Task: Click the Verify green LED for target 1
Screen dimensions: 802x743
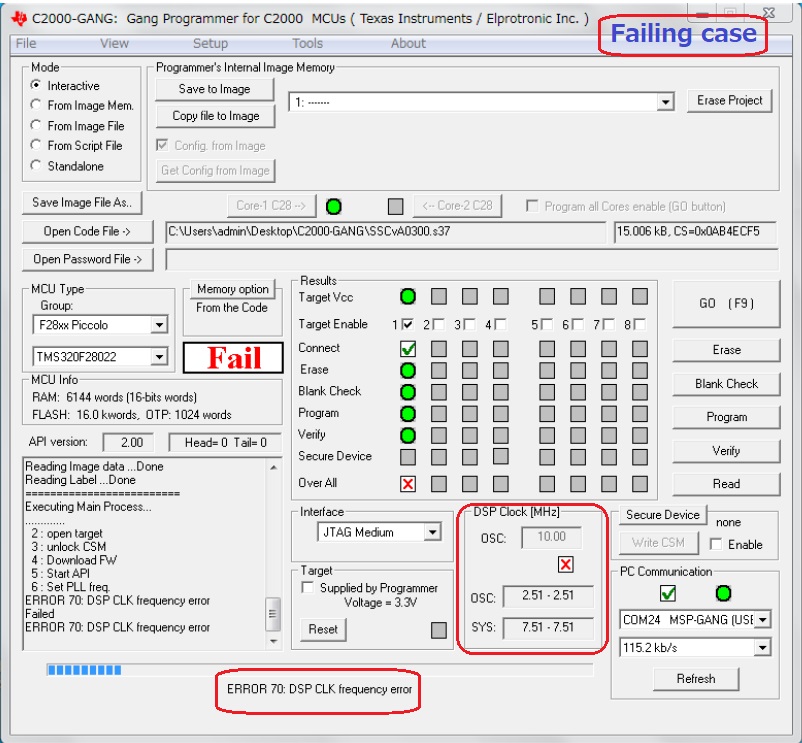Action: tap(408, 436)
